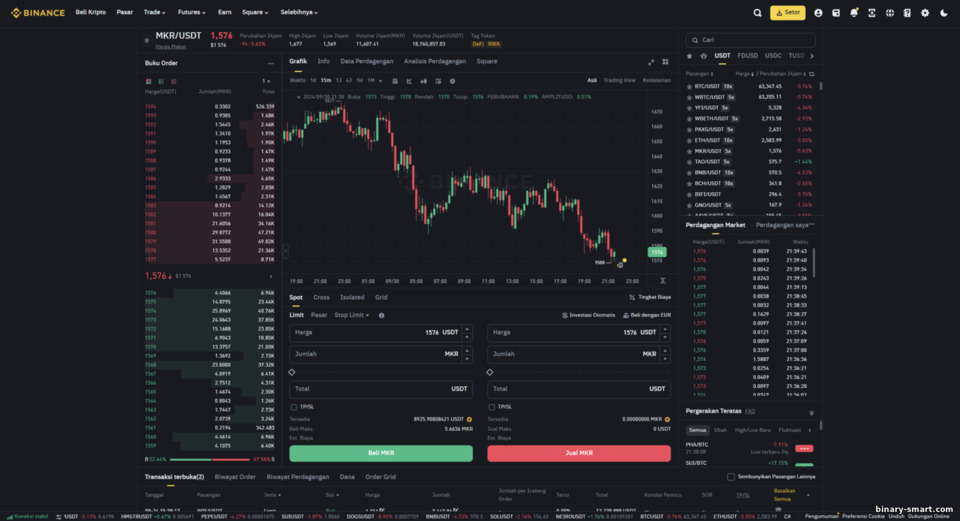Image resolution: width=960 pixels, height=521 pixels.
Task: Add MKR/USDT to favorites star
Action: (147, 40)
